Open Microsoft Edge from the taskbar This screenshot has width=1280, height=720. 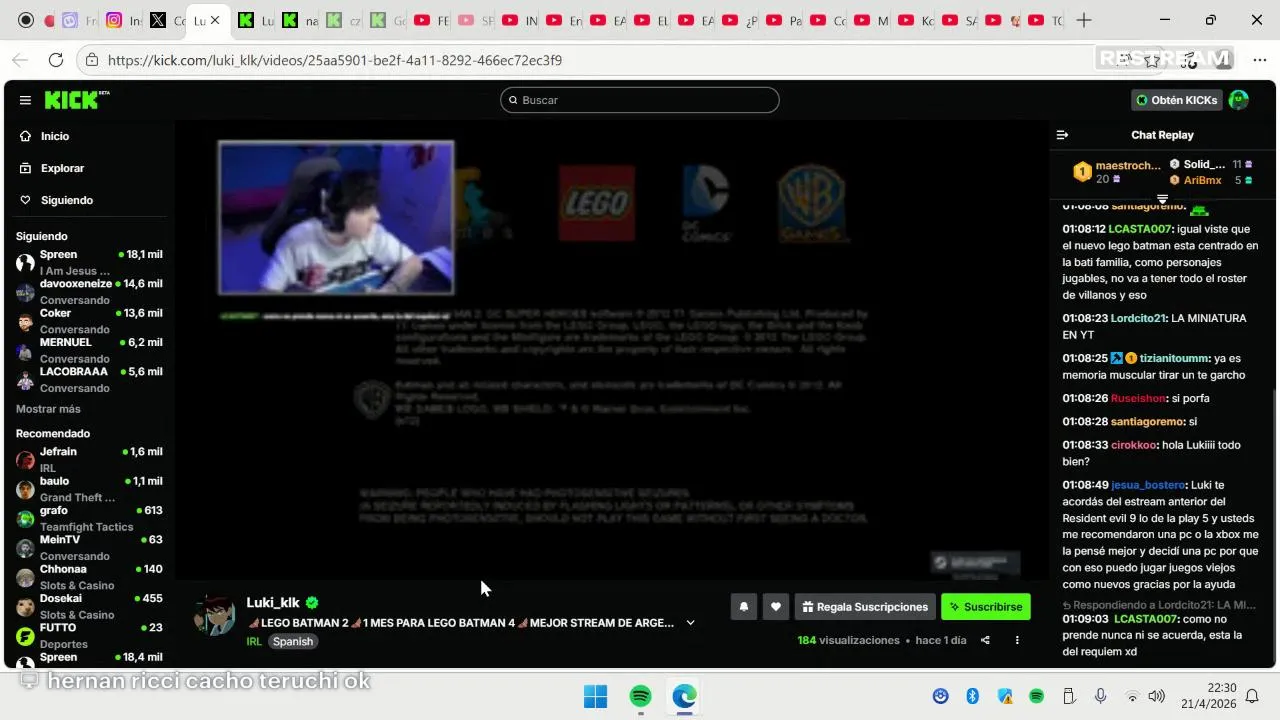684,696
